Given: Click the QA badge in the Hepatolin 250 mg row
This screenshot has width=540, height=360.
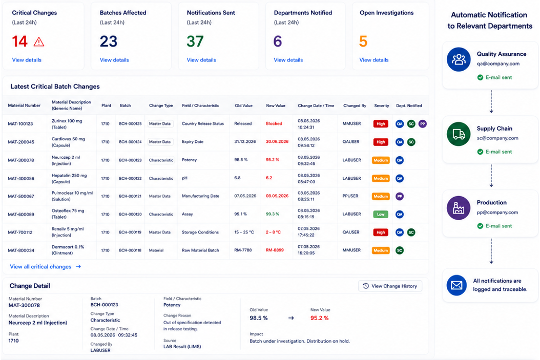Looking at the screenshot, I should click(399, 178).
